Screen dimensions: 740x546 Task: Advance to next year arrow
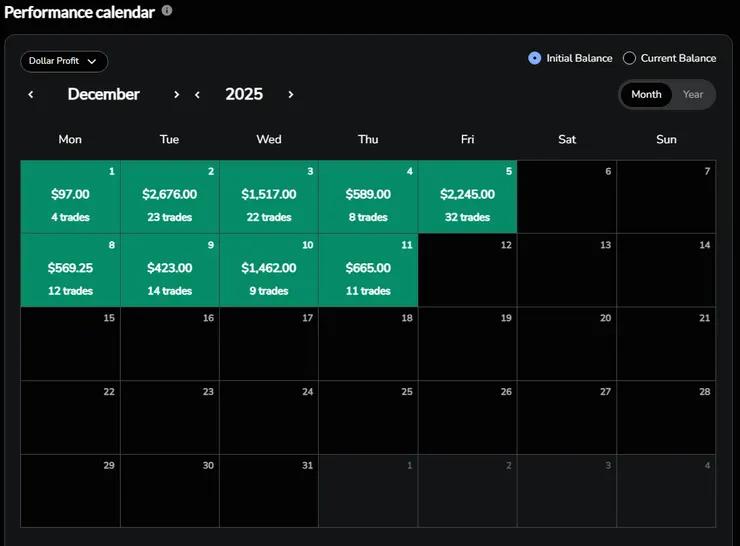coord(291,95)
